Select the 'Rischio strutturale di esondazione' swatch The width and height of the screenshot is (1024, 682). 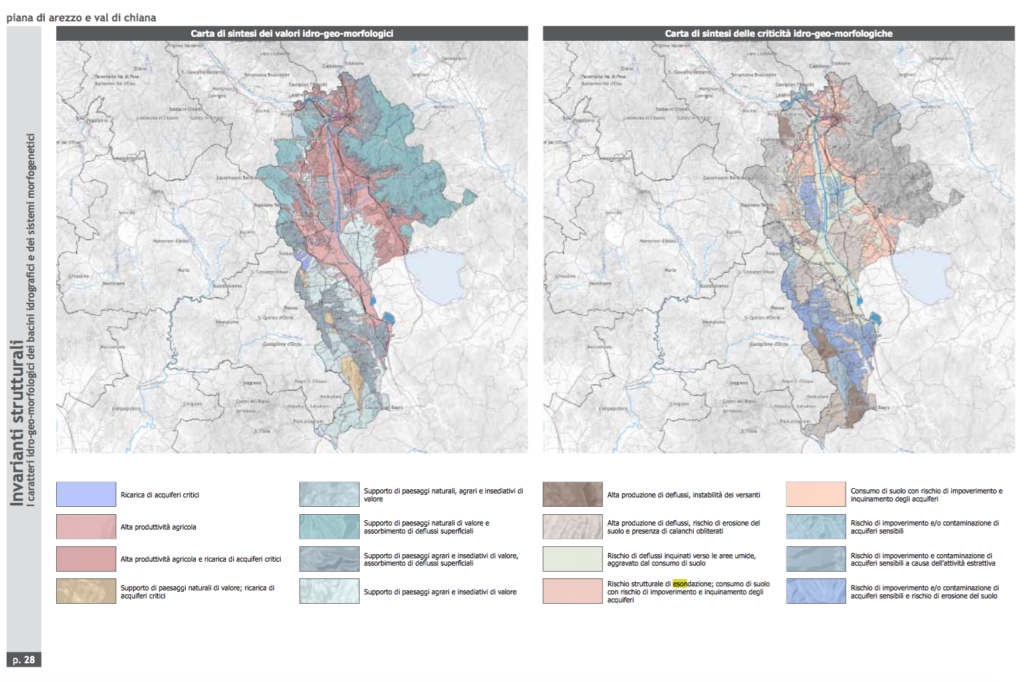[x=572, y=591]
